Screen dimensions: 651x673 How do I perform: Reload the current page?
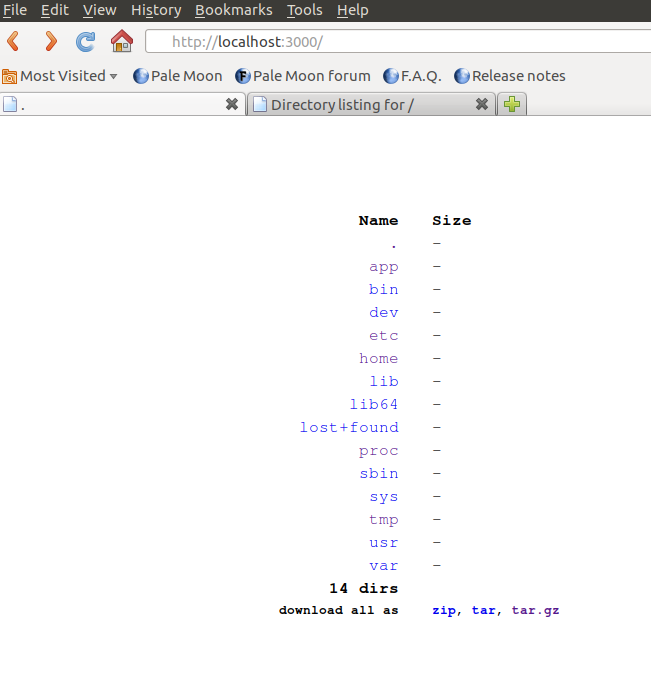[x=85, y=42]
